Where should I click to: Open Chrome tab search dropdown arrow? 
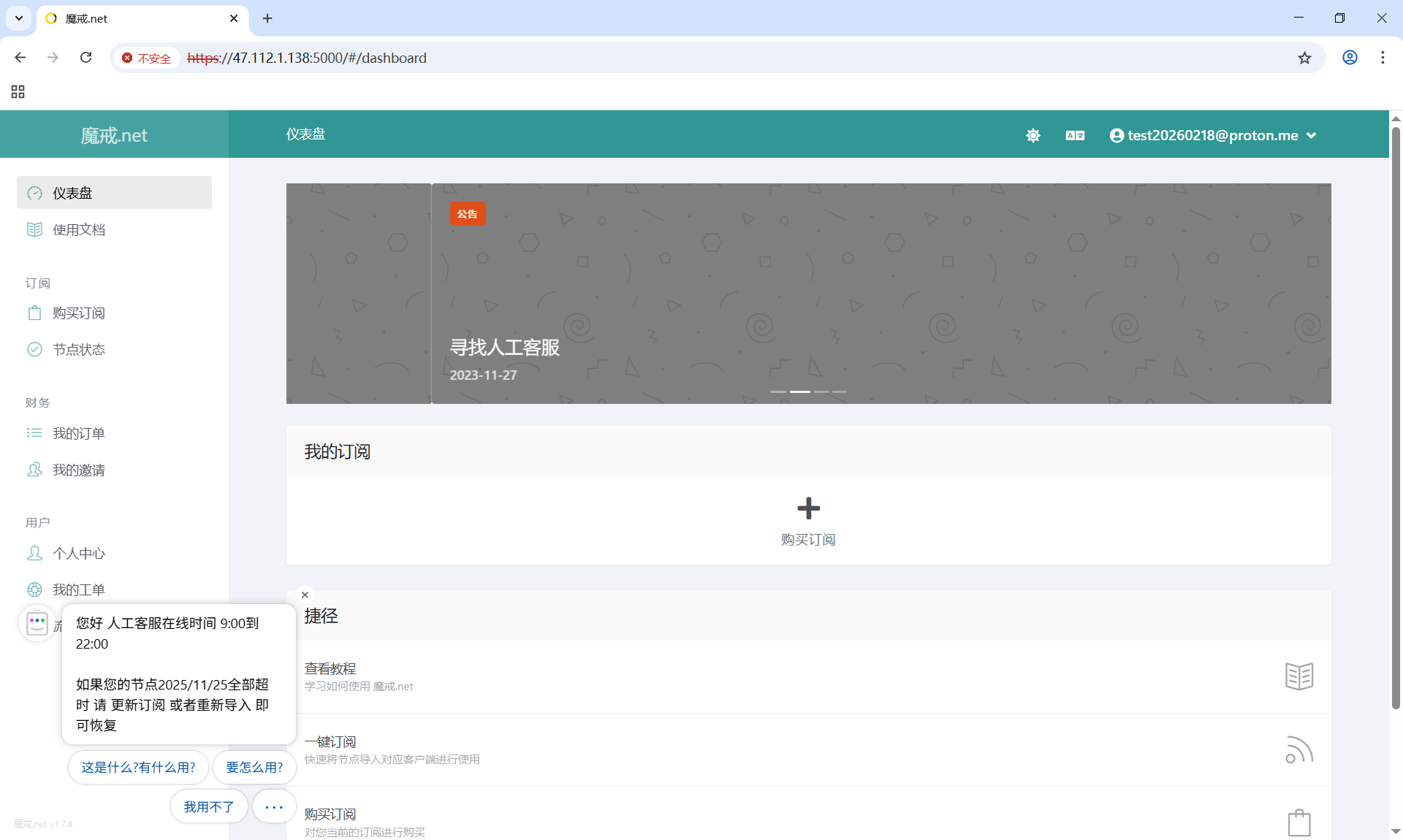pos(19,18)
